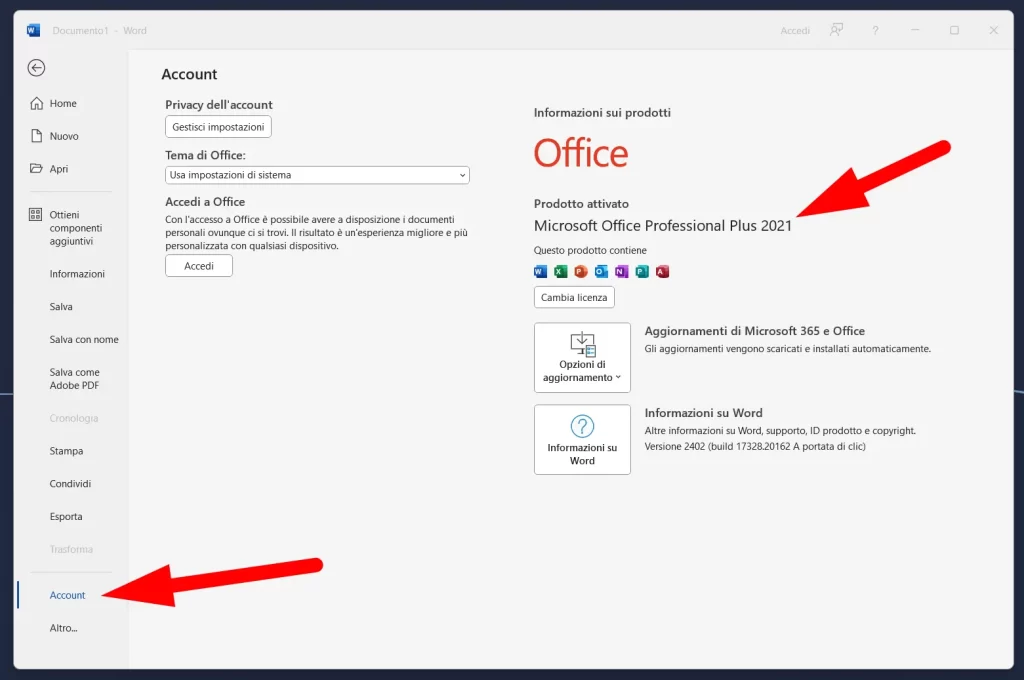Click the Word logo in the title bar
1024x680 pixels.
33,30
